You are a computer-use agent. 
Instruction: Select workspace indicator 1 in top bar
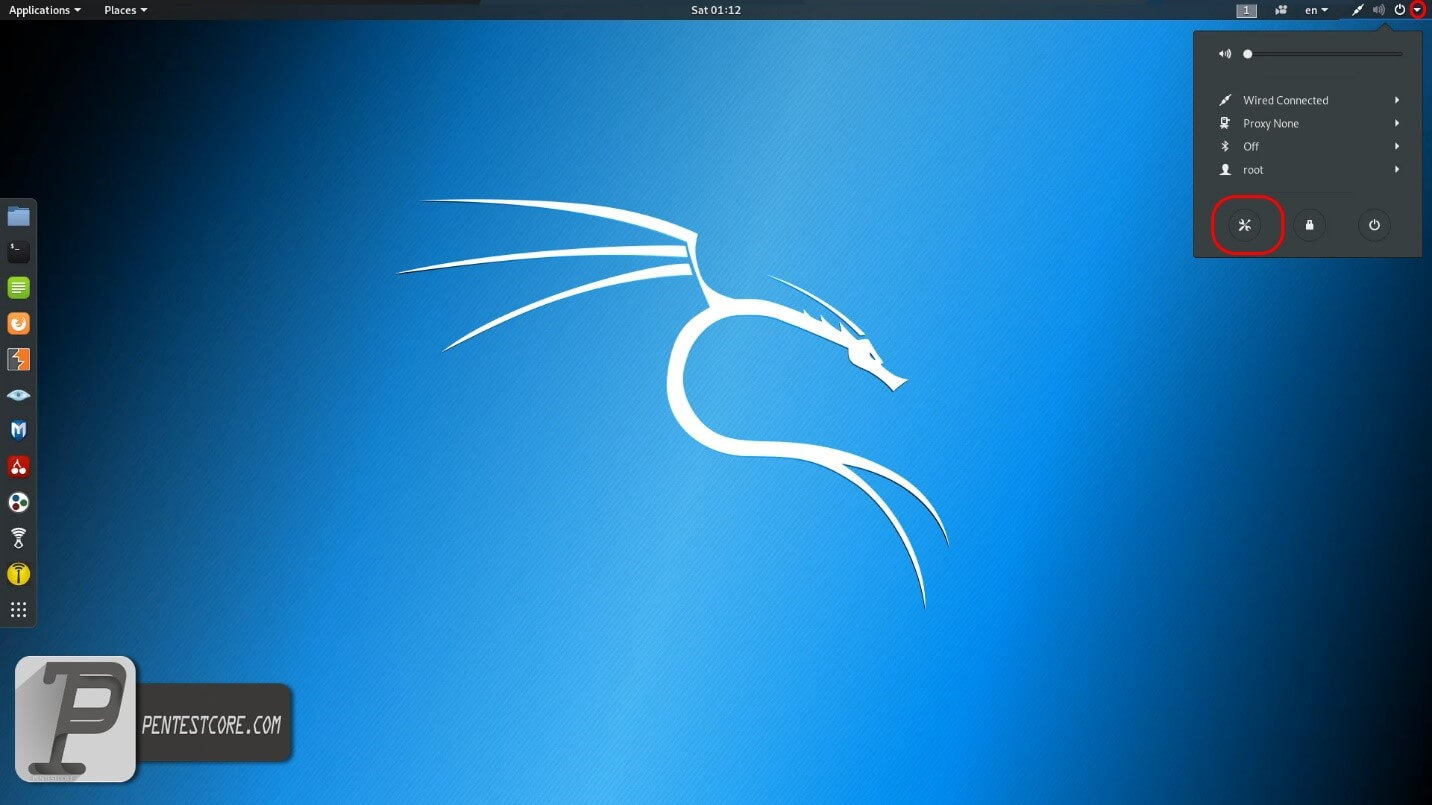(1246, 10)
